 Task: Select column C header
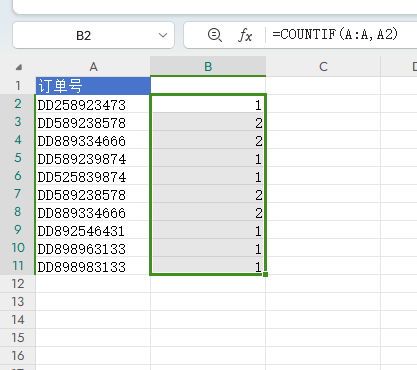pos(323,67)
